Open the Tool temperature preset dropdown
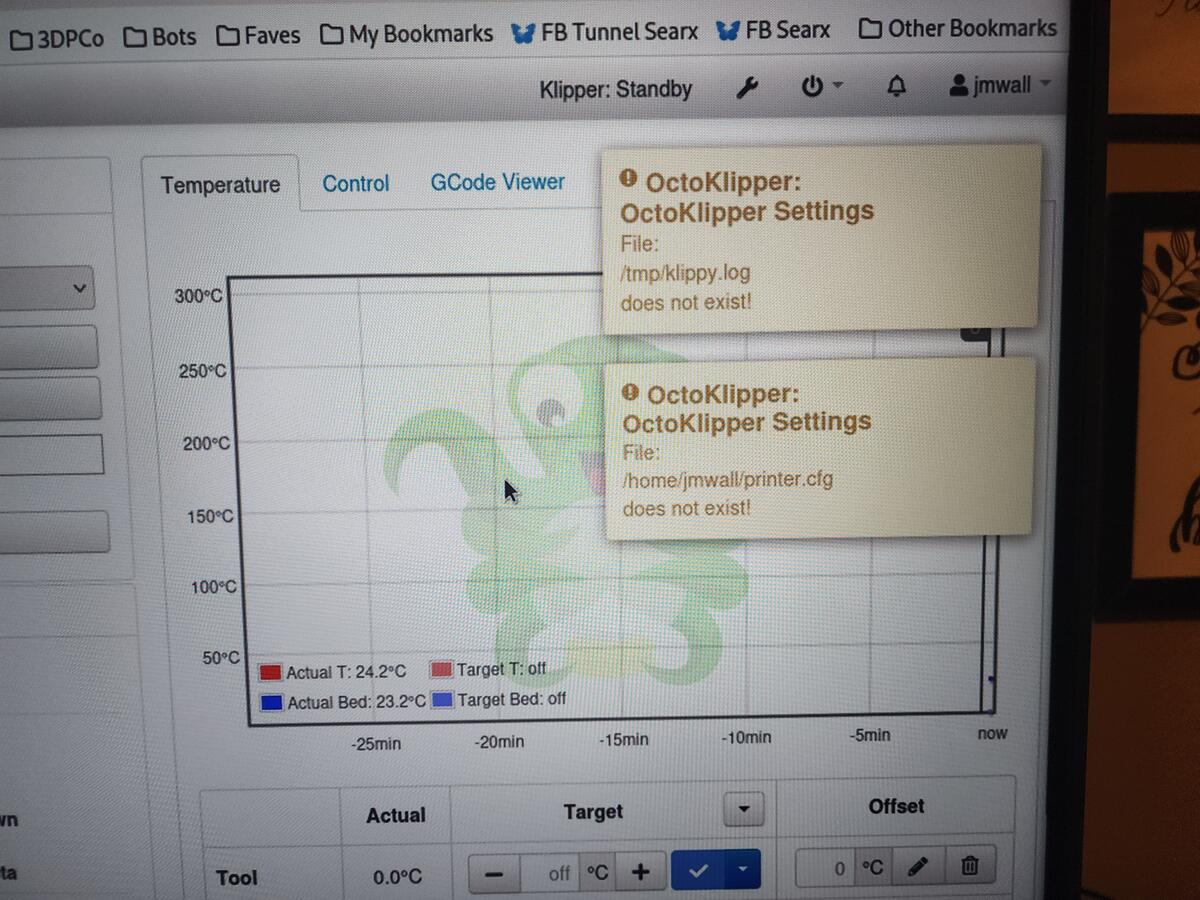Image resolution: width=1200 pixels, height=900 pixels. [x=742, y=871]
